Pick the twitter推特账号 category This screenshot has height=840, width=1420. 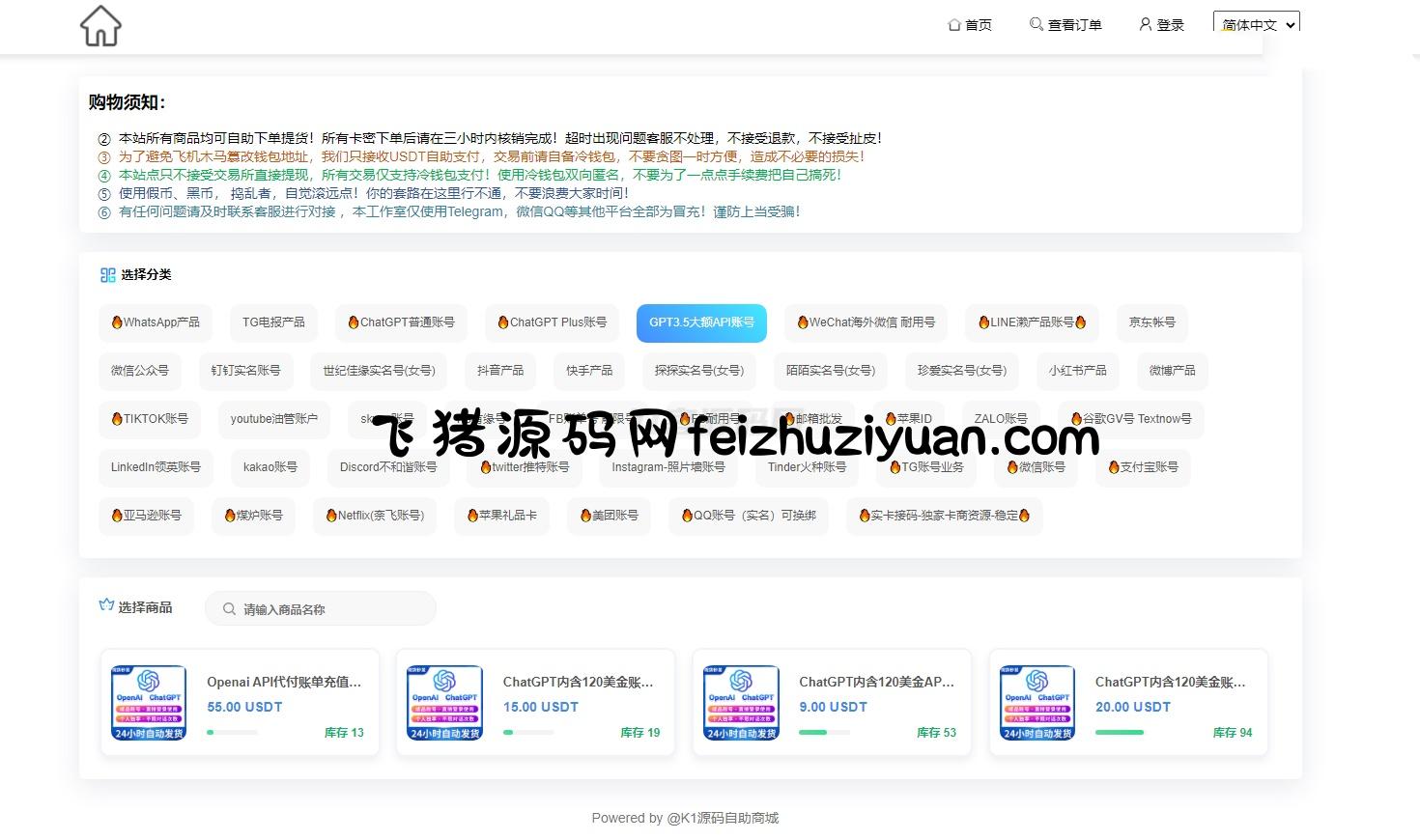pyautogui.click(x=525, y=467)
